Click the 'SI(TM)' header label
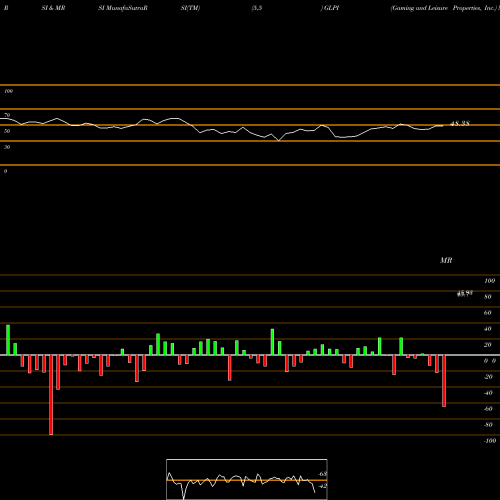 (190, 8)
